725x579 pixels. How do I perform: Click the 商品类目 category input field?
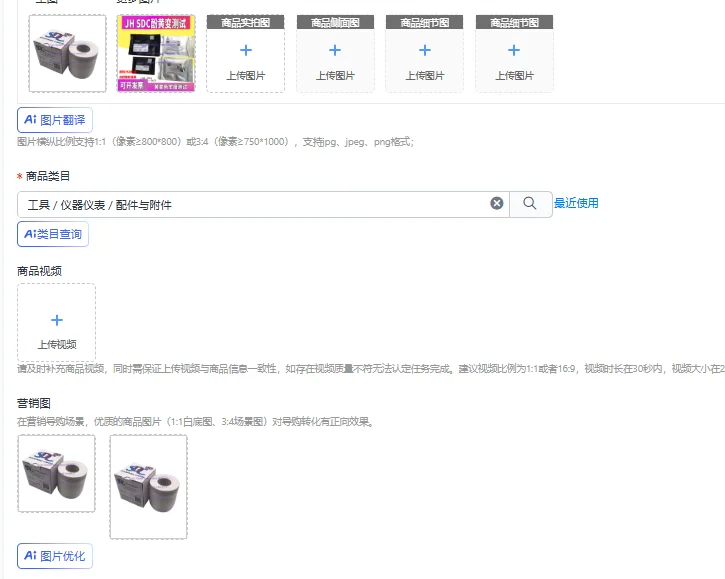(x=264, y=204)
